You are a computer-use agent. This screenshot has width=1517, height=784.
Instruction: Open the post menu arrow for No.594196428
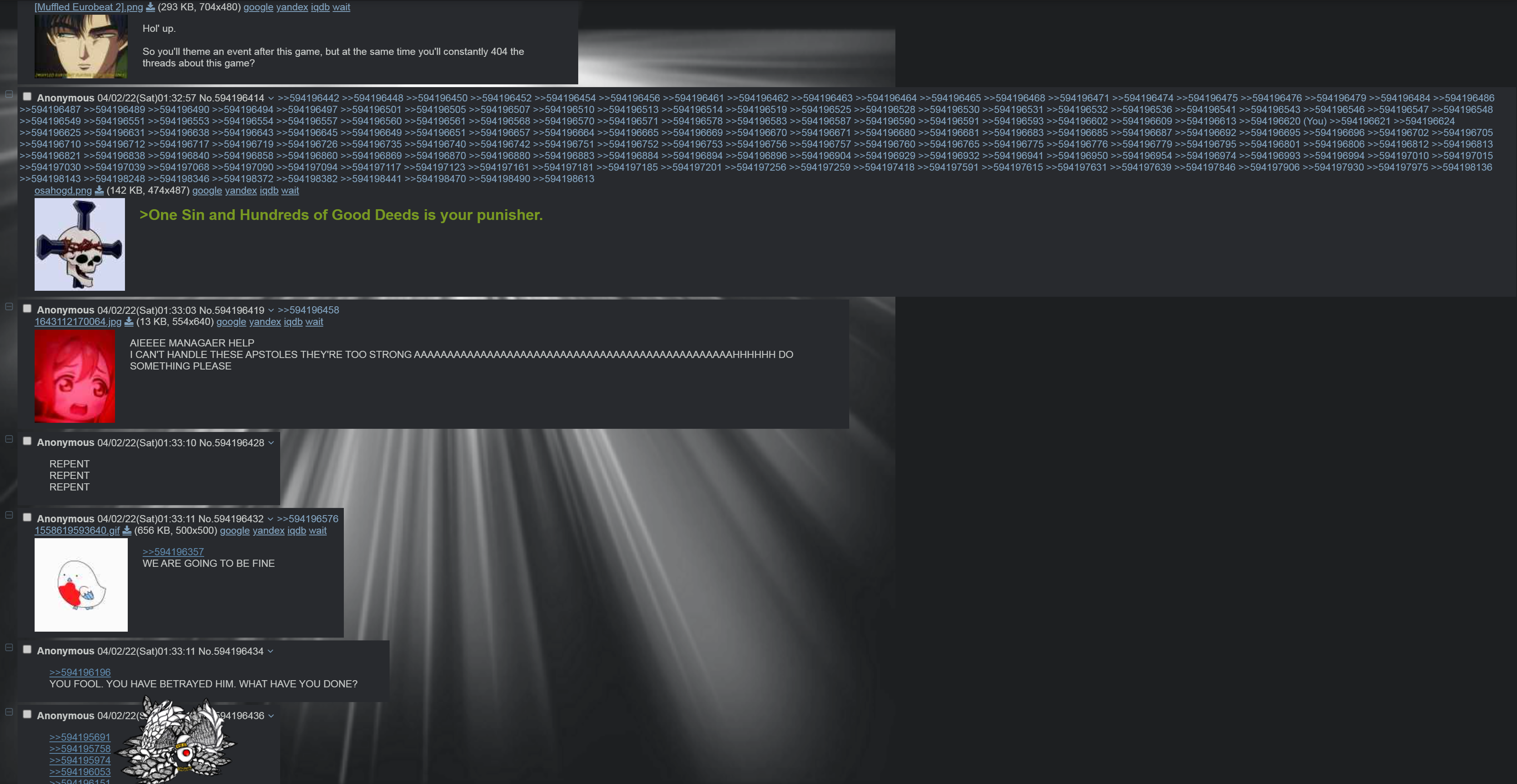[x=271, y=443]
